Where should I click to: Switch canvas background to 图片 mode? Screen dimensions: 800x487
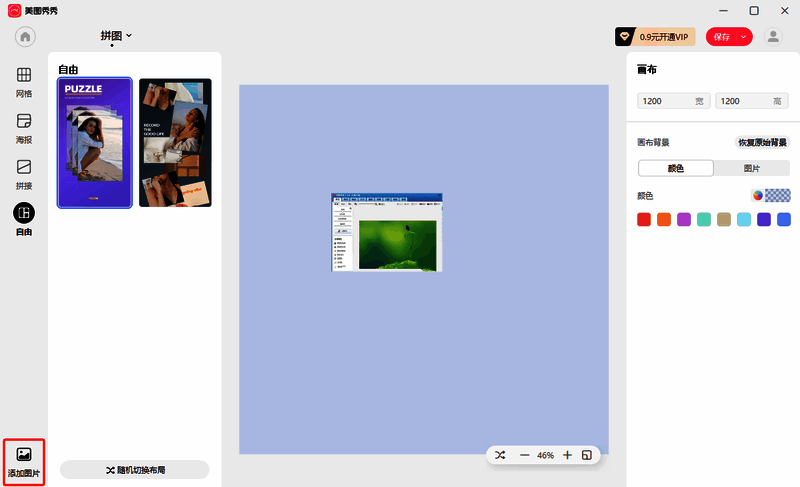coord(751,168)
